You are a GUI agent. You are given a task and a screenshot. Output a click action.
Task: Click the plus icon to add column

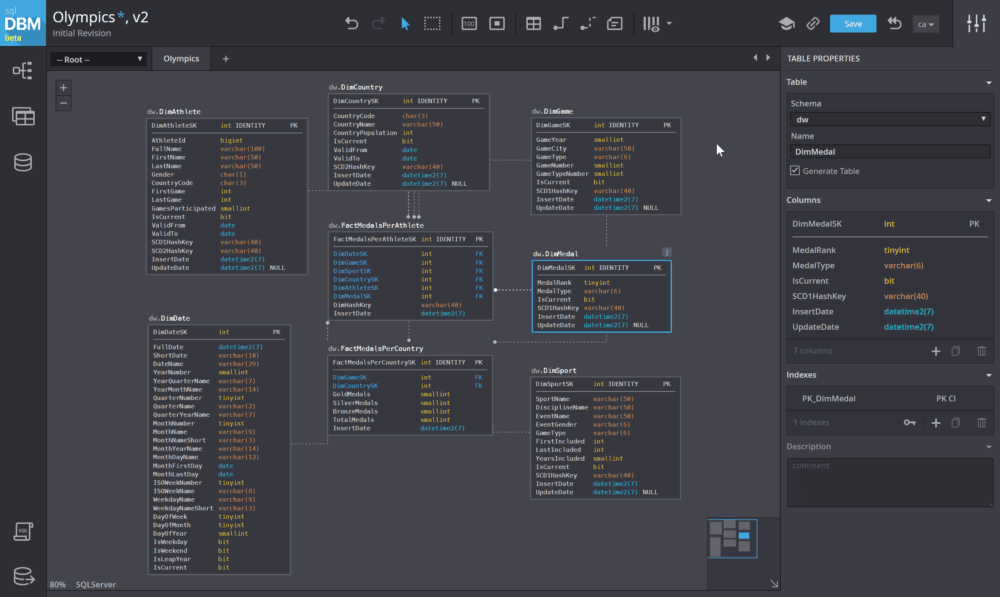(936, 351)
